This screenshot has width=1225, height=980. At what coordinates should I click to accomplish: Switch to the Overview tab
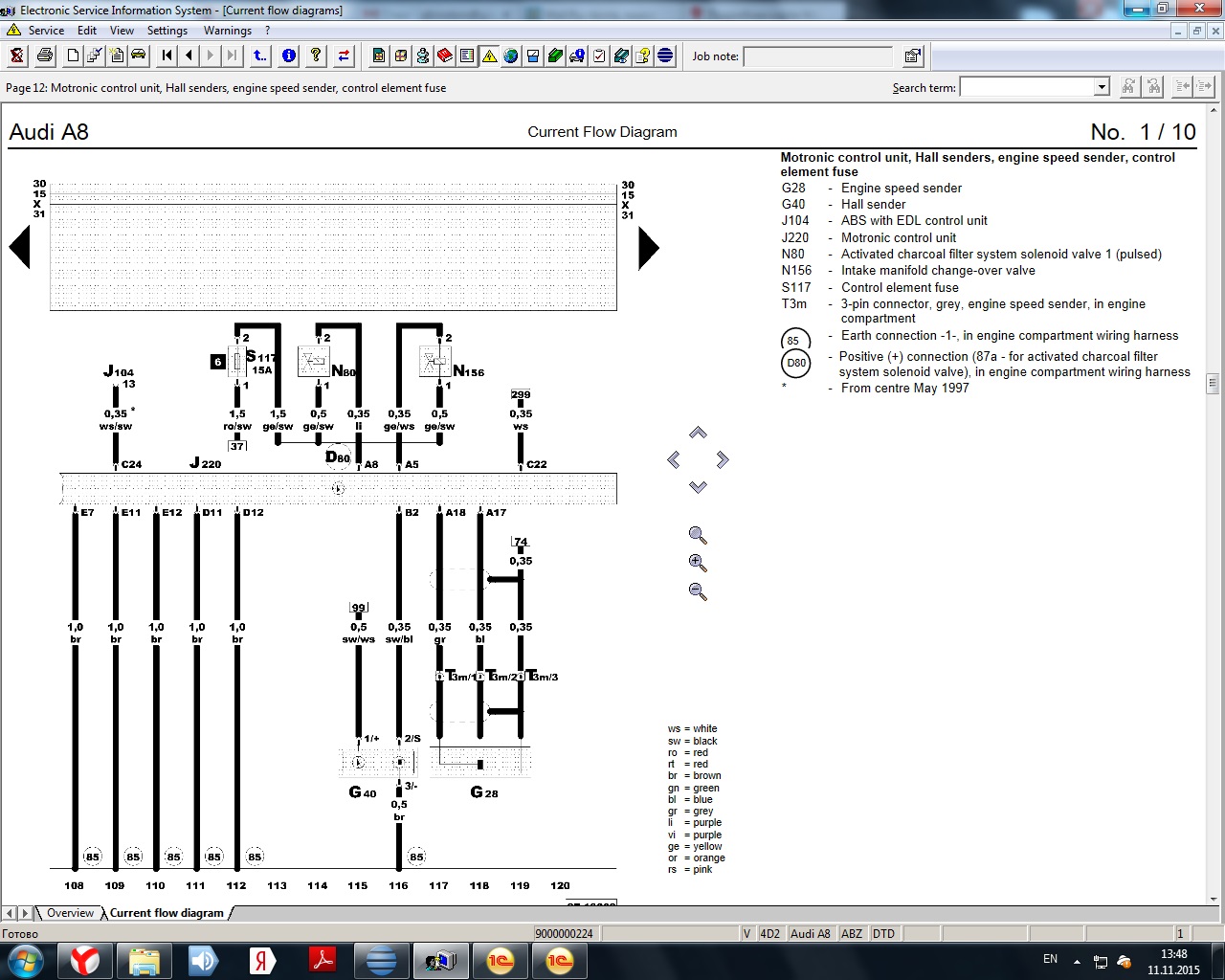(x=70, y=913)
